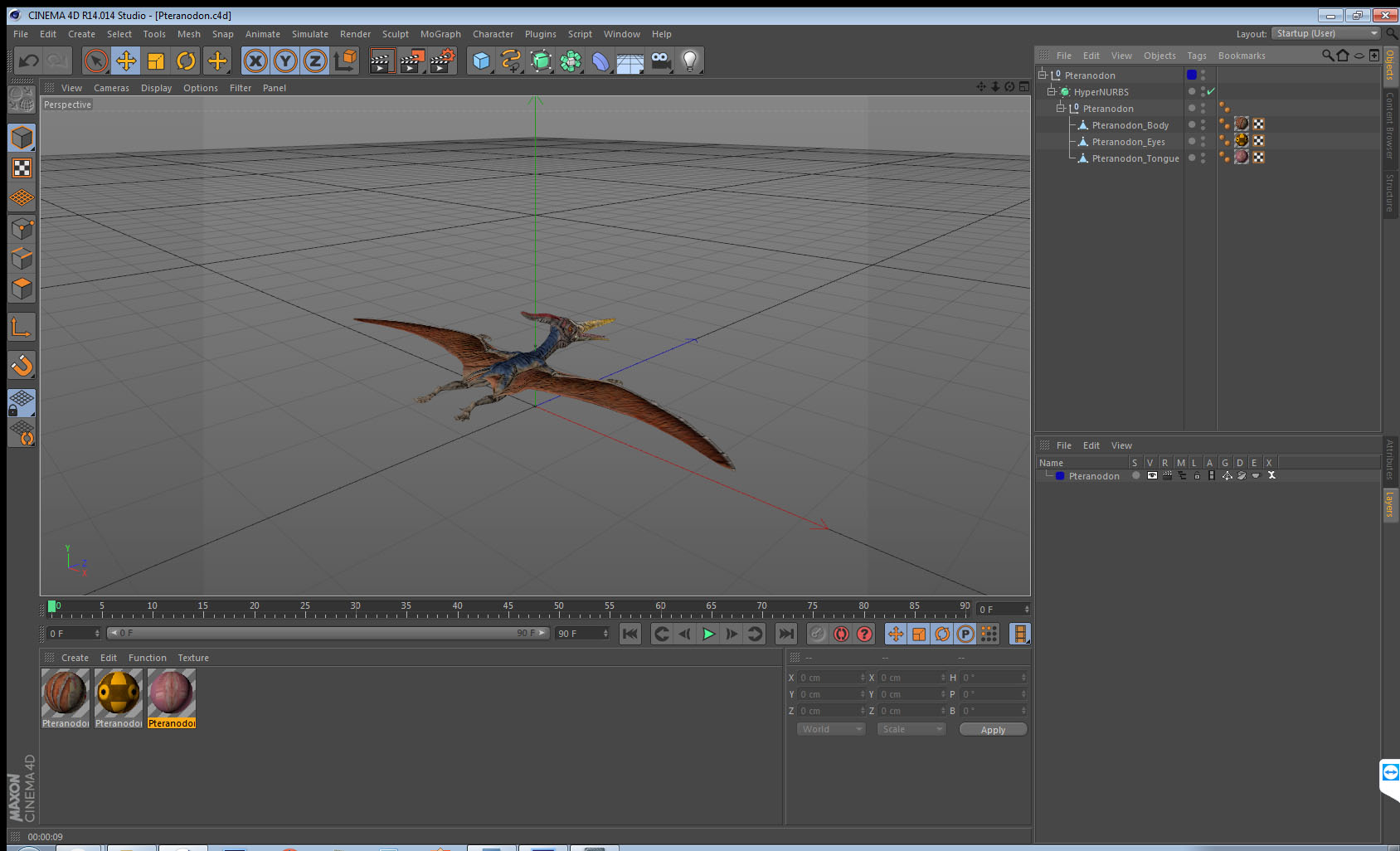Activate the Move tool in top toolbar
This screenshot has width=1400, height=851.
tap(126, 61)
